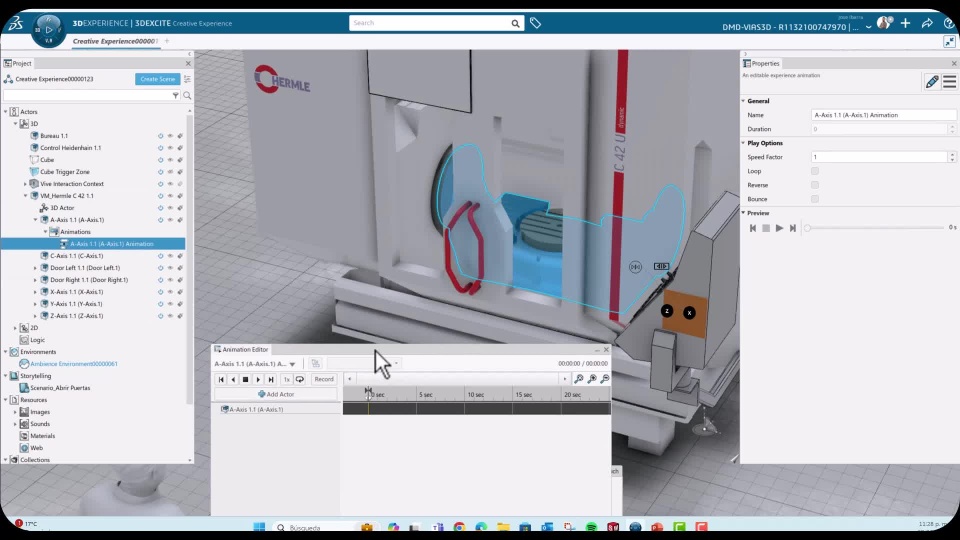Jump to end in Animation Editor
Screen dimensions: 960x540
pyautogui.click(x=271, y=380)
